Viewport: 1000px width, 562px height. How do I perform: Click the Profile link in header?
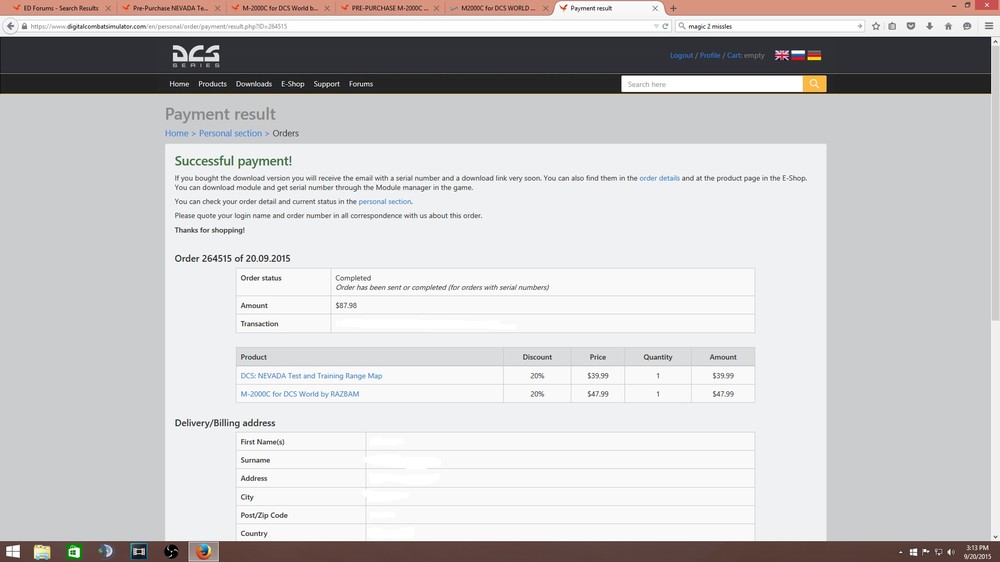pyautogui.click(x=710, y=55)
